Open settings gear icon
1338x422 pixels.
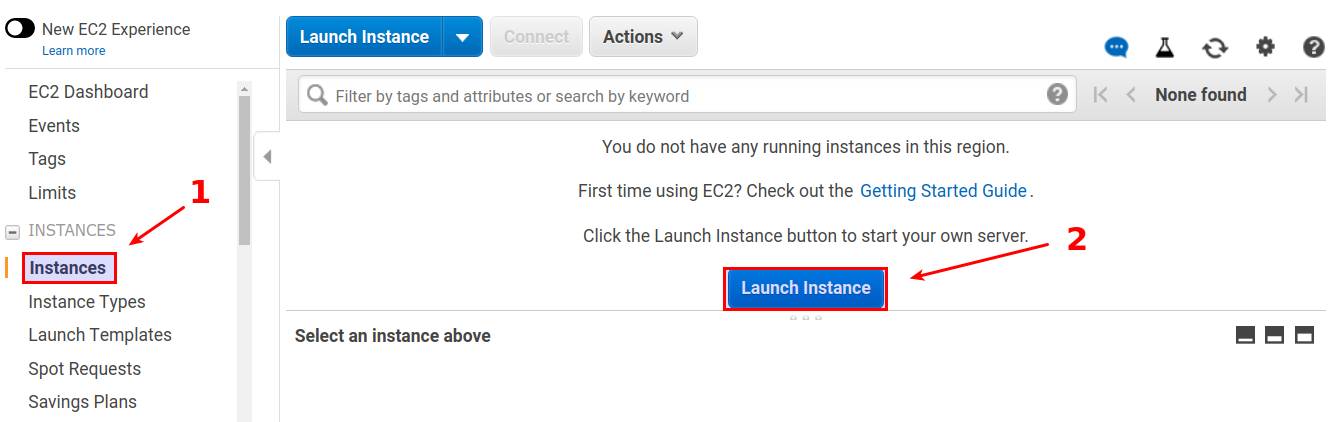point(1266,46)
